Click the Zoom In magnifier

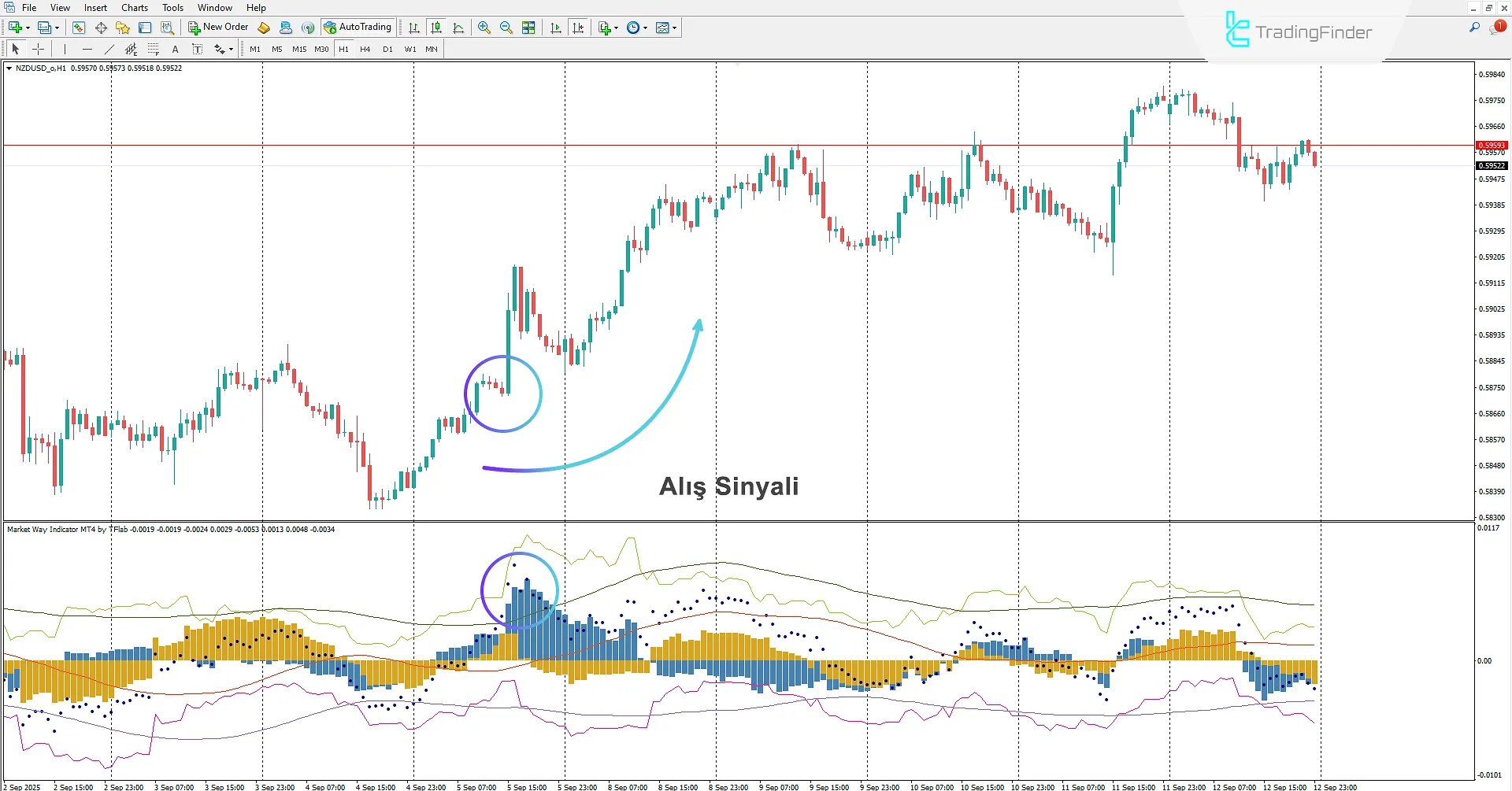pyautogui.click(x=484, y=27)
